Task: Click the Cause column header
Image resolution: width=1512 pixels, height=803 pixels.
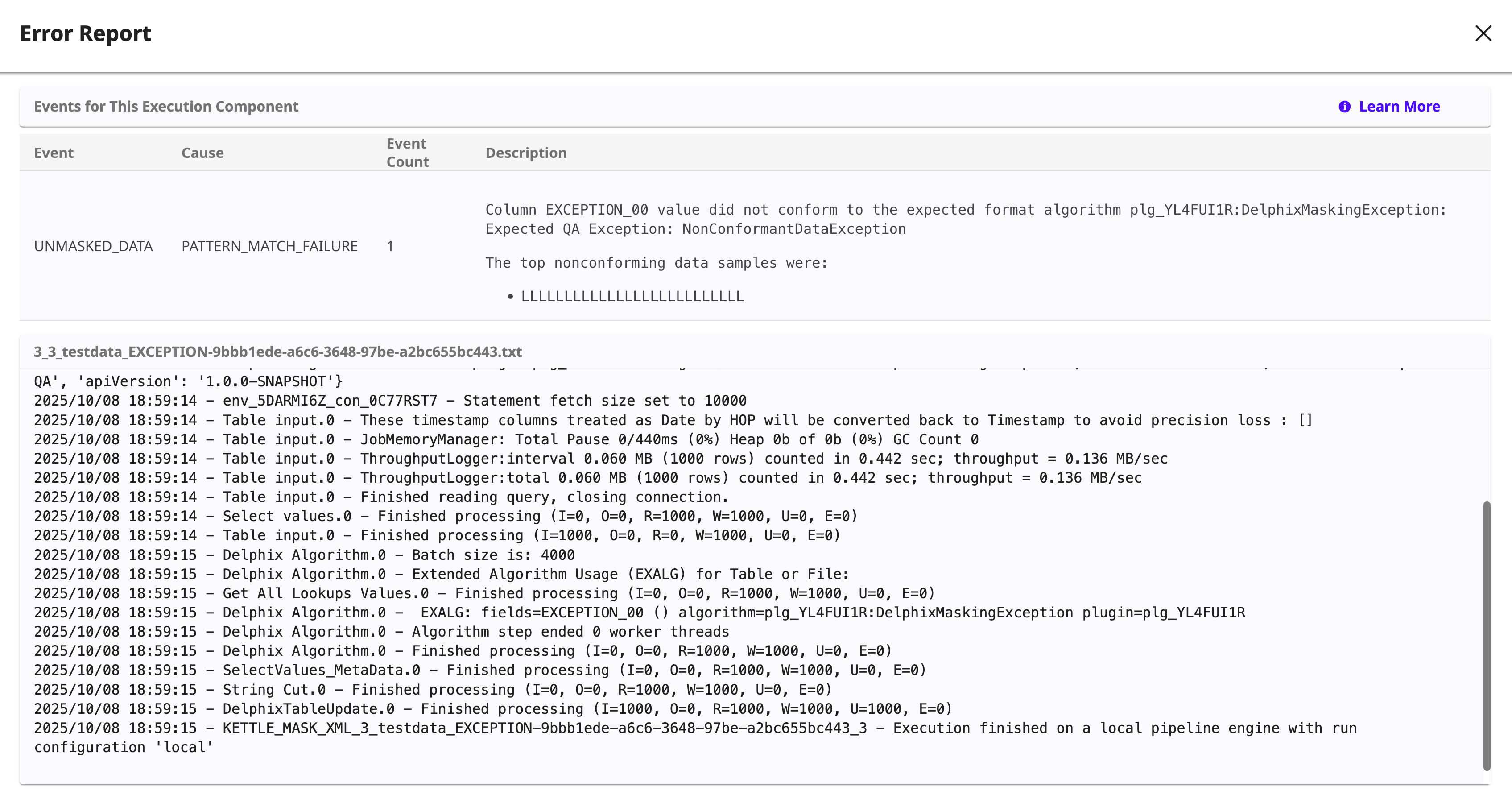Action: (x=202, y=153)
